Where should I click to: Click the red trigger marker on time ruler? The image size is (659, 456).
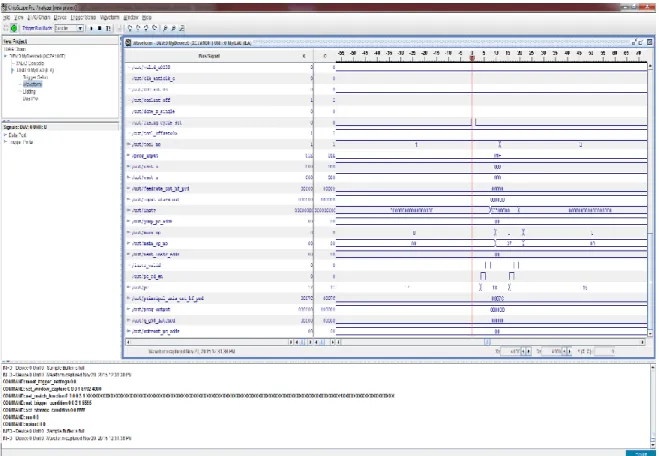(472, 58)
